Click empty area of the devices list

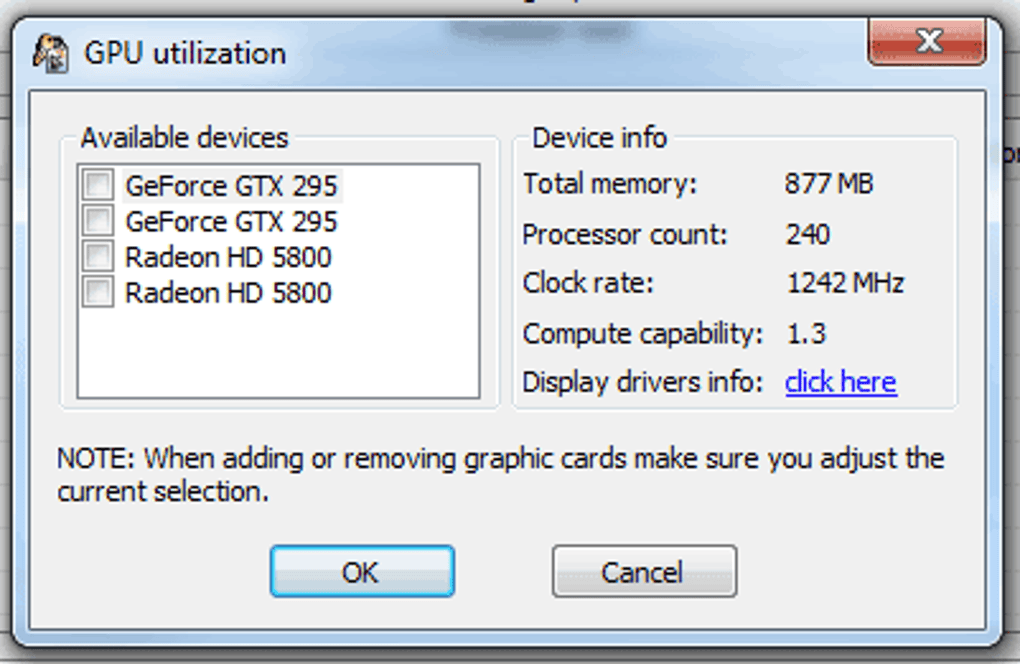(278, 355)
